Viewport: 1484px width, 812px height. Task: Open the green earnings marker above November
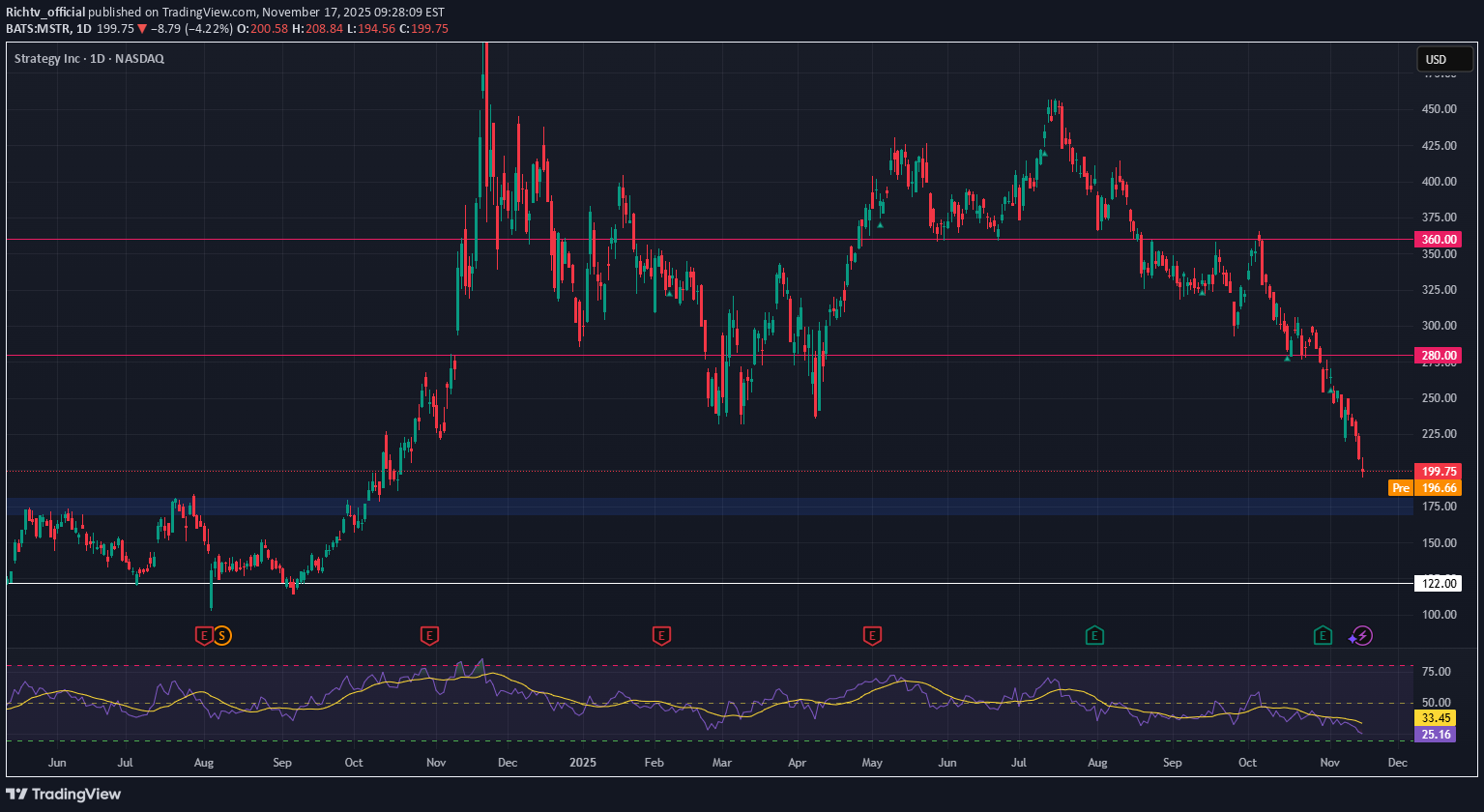click(1323, 636)
